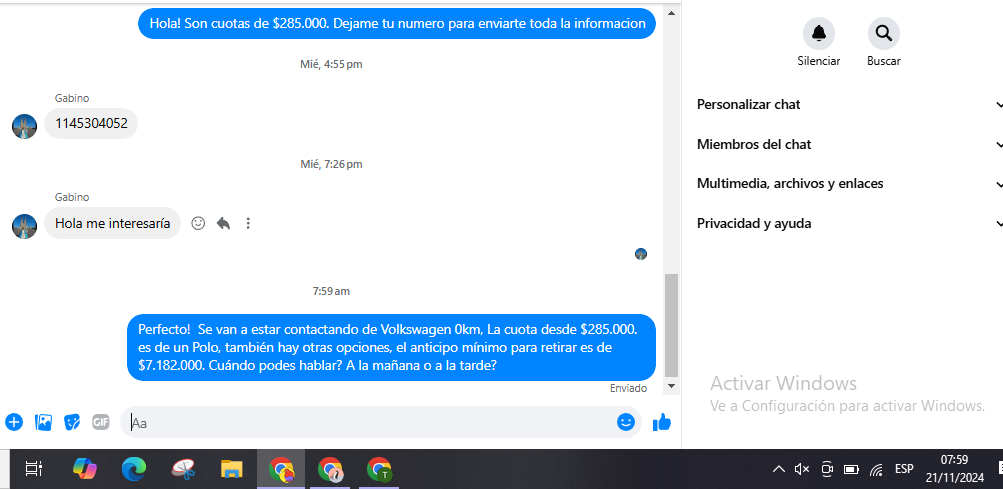Click the chat scrollbar thumb
Image resolution: width=1003 pixels, height=489 pixels.
(671, 325)
